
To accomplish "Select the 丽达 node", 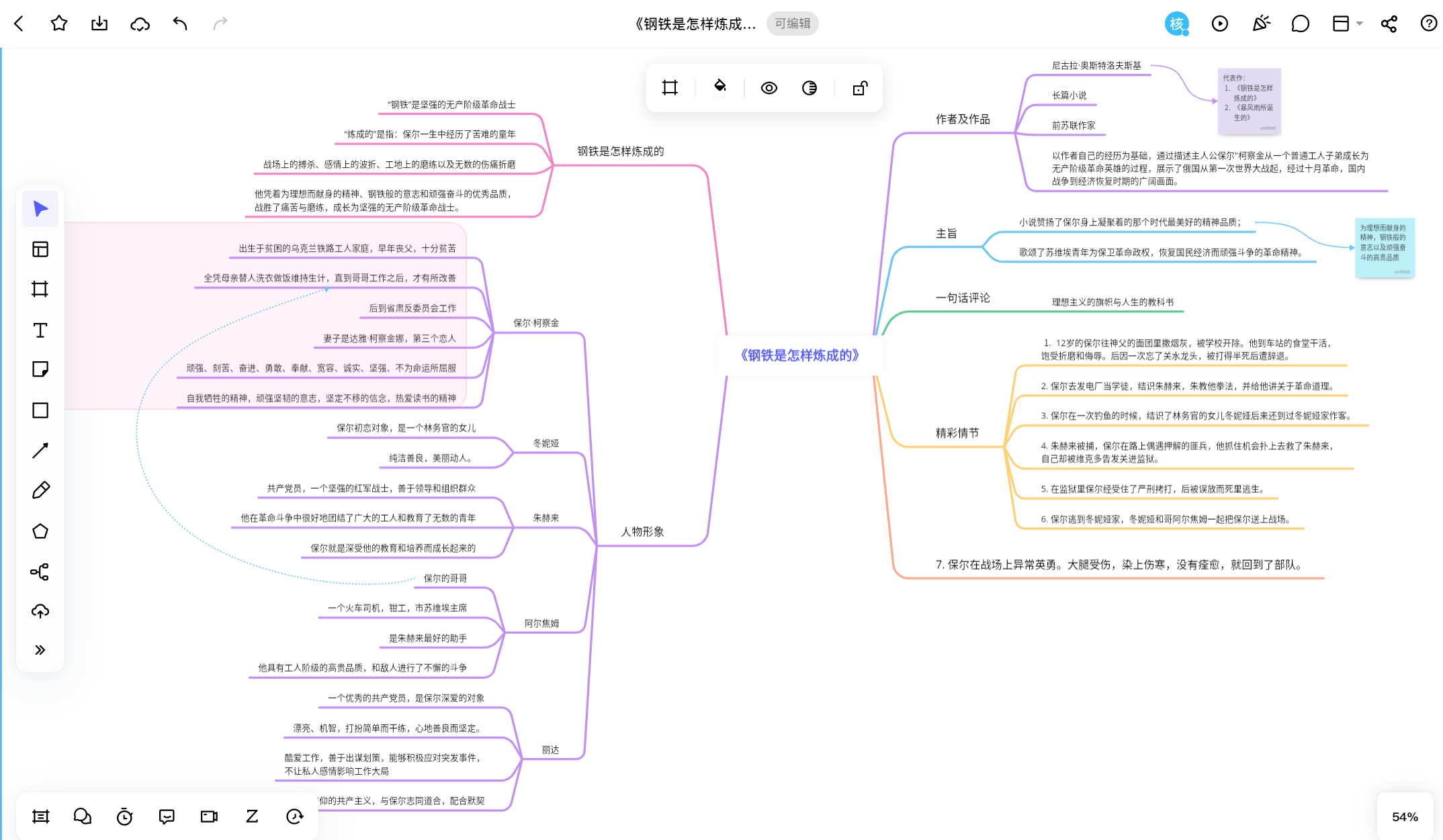I will (x=550, y=750).
